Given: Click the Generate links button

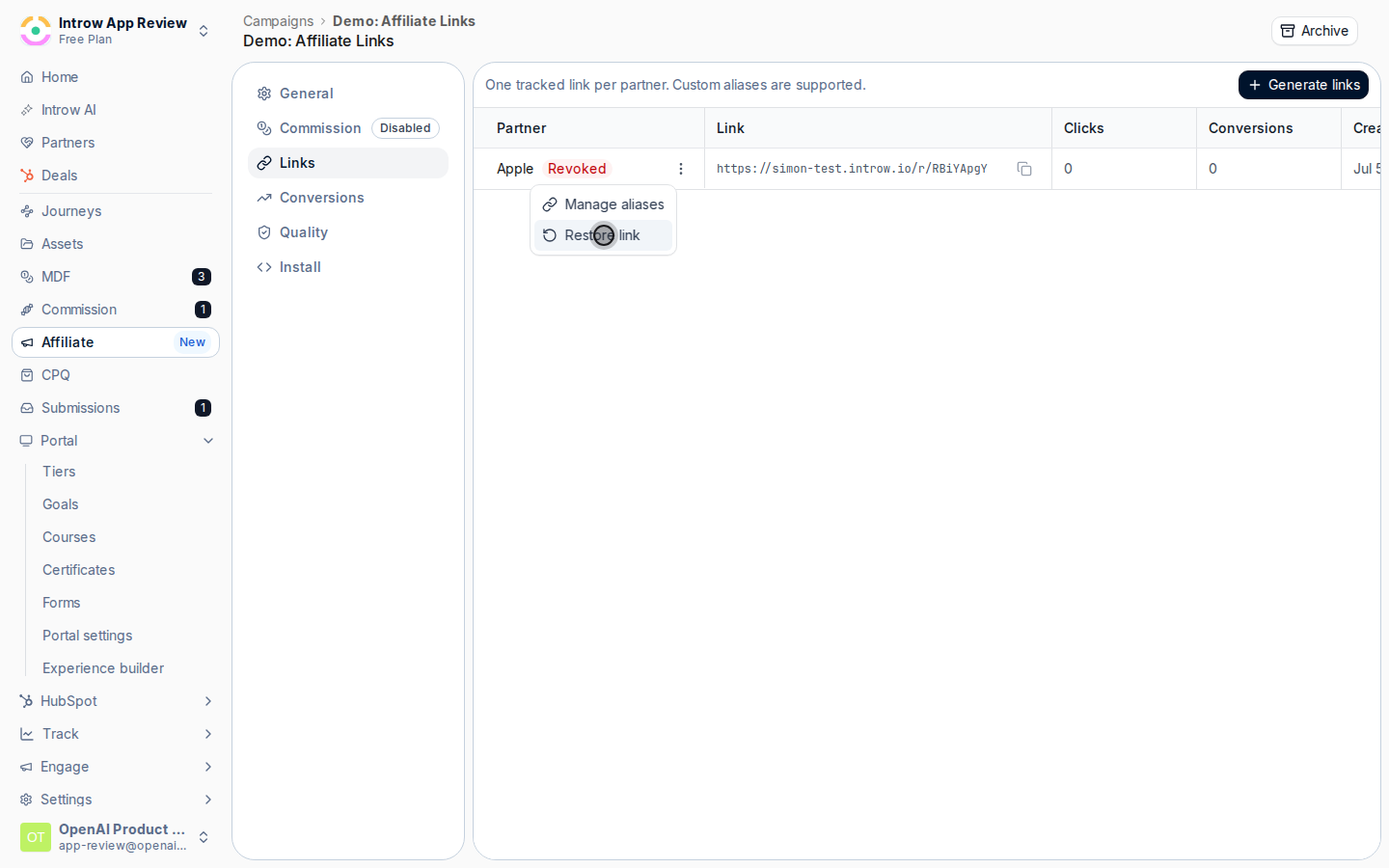Looking at the screenshot, I should 1303,85.
